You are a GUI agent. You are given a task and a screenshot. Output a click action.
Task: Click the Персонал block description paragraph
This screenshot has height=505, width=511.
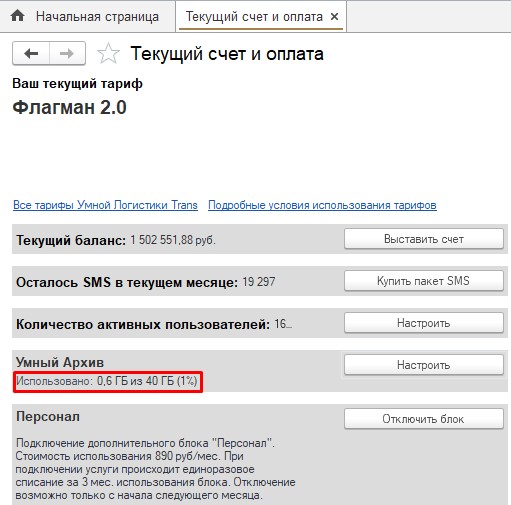155,469
